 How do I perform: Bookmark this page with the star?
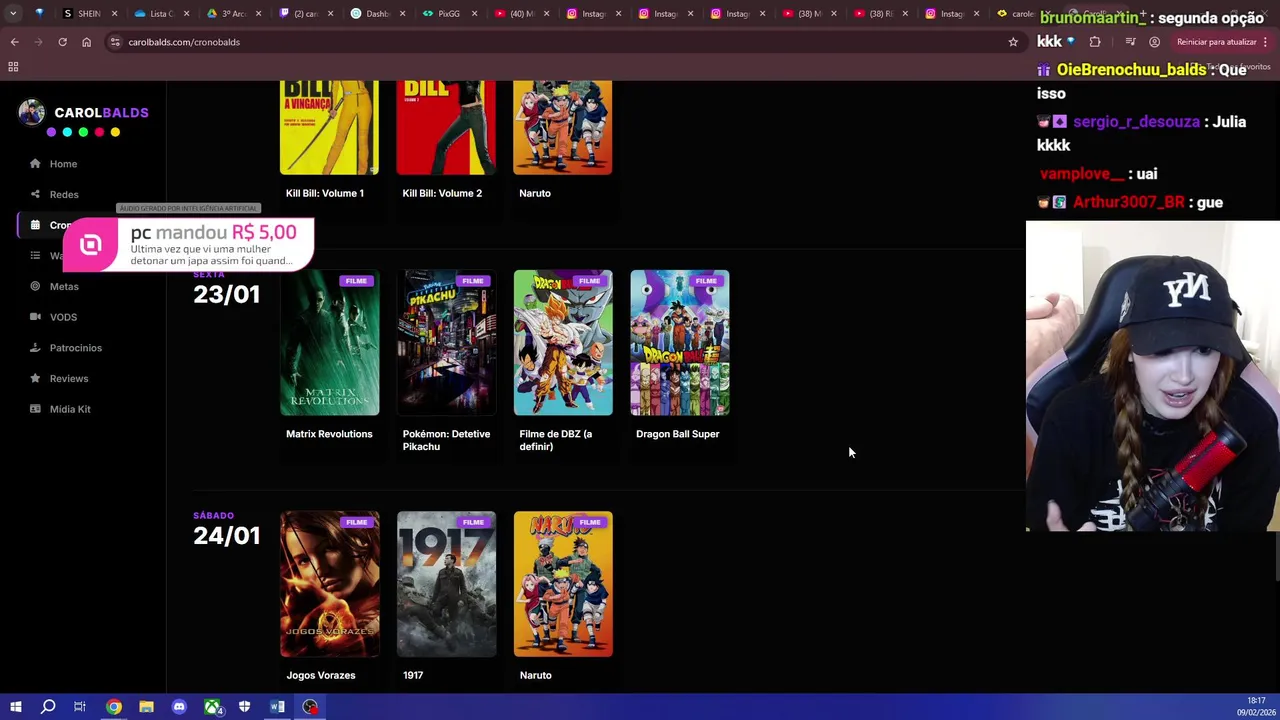point(1013,42)
